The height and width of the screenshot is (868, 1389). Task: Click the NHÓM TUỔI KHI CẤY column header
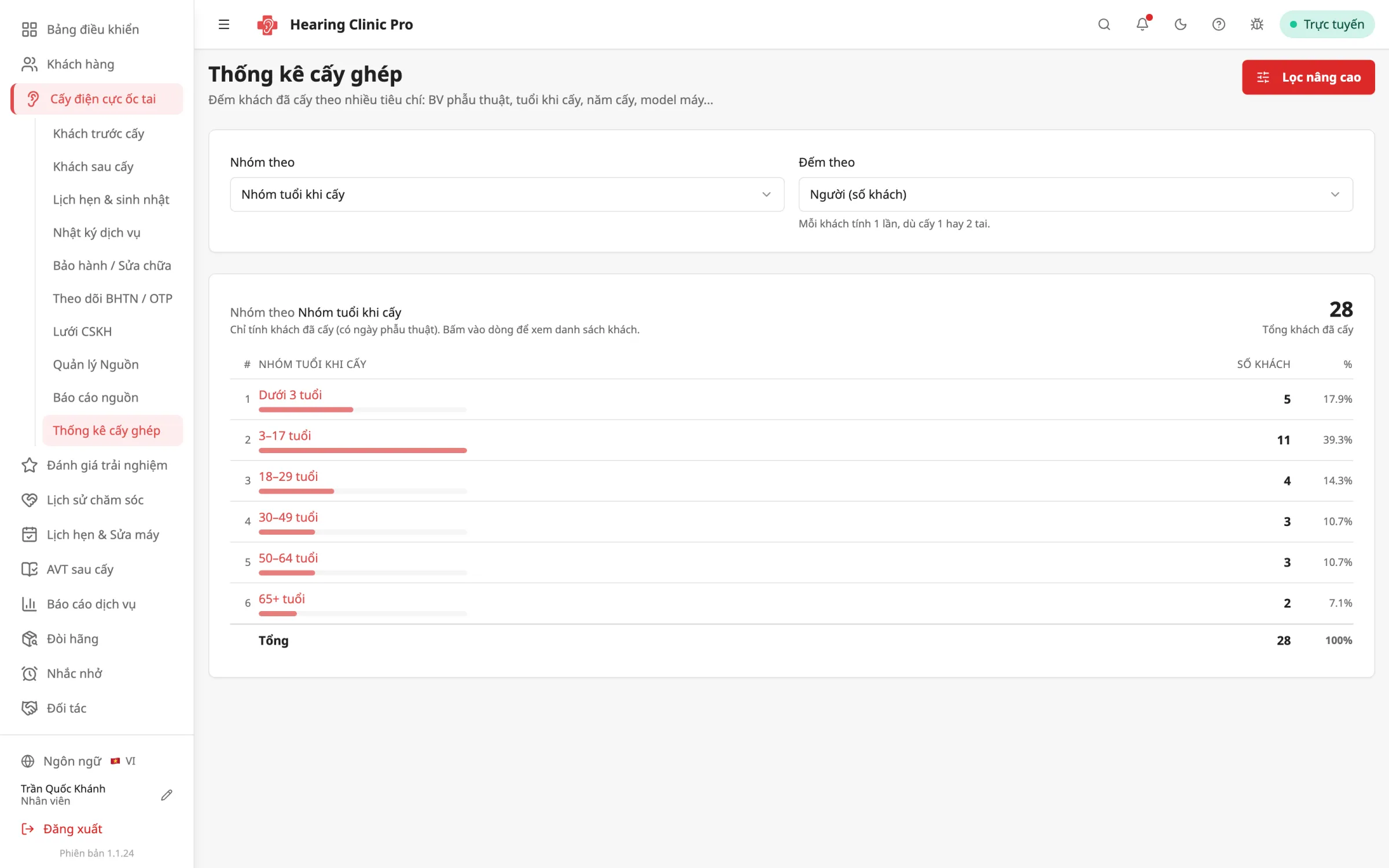coord(313,364)
